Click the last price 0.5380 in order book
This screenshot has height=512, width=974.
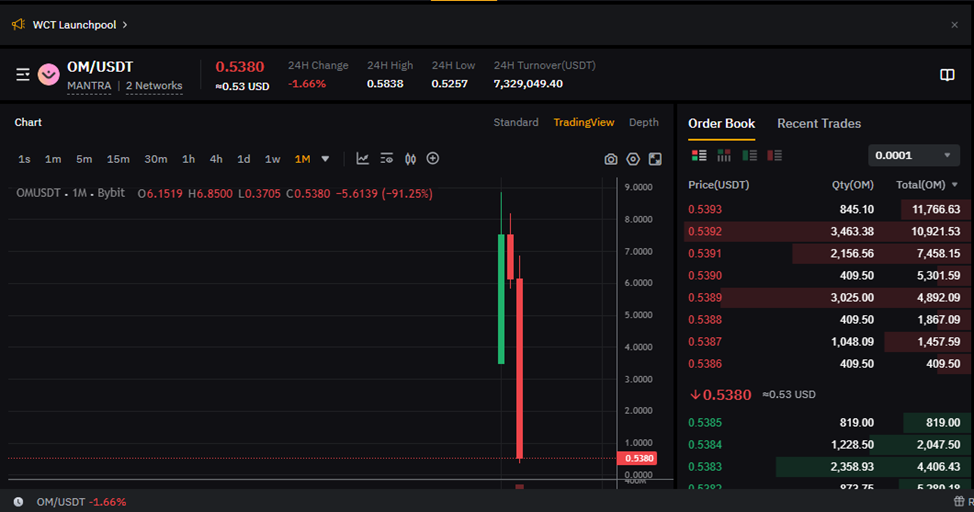[x=721, y=395]
